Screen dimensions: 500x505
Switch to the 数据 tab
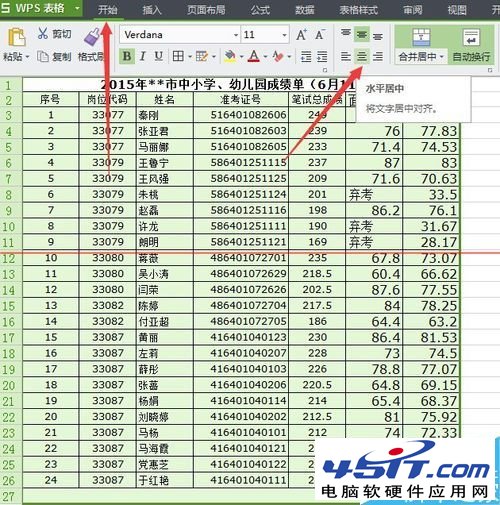[304, 10]
